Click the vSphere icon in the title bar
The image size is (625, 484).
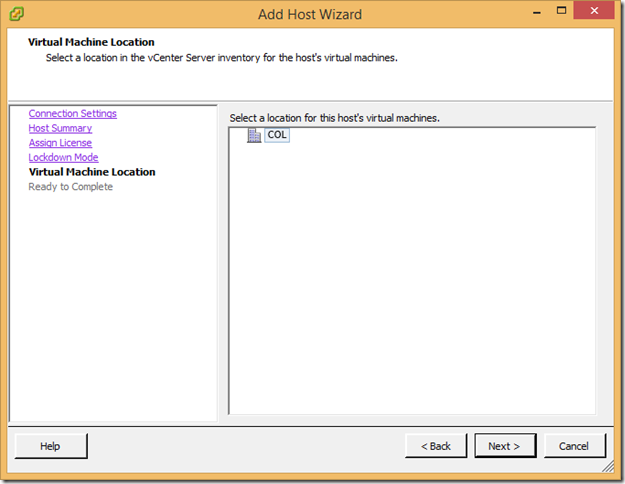point(17,14)
